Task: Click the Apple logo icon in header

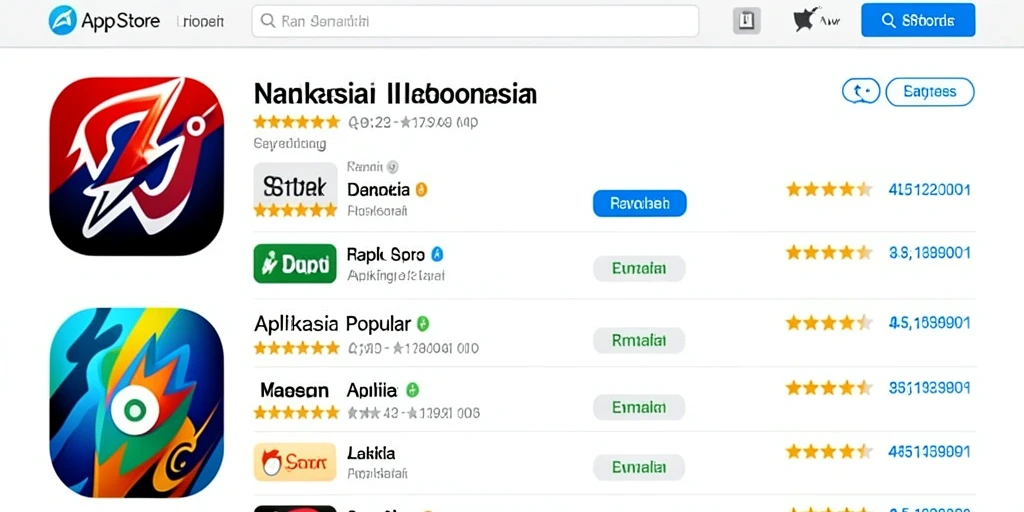Action: point(805,20)
